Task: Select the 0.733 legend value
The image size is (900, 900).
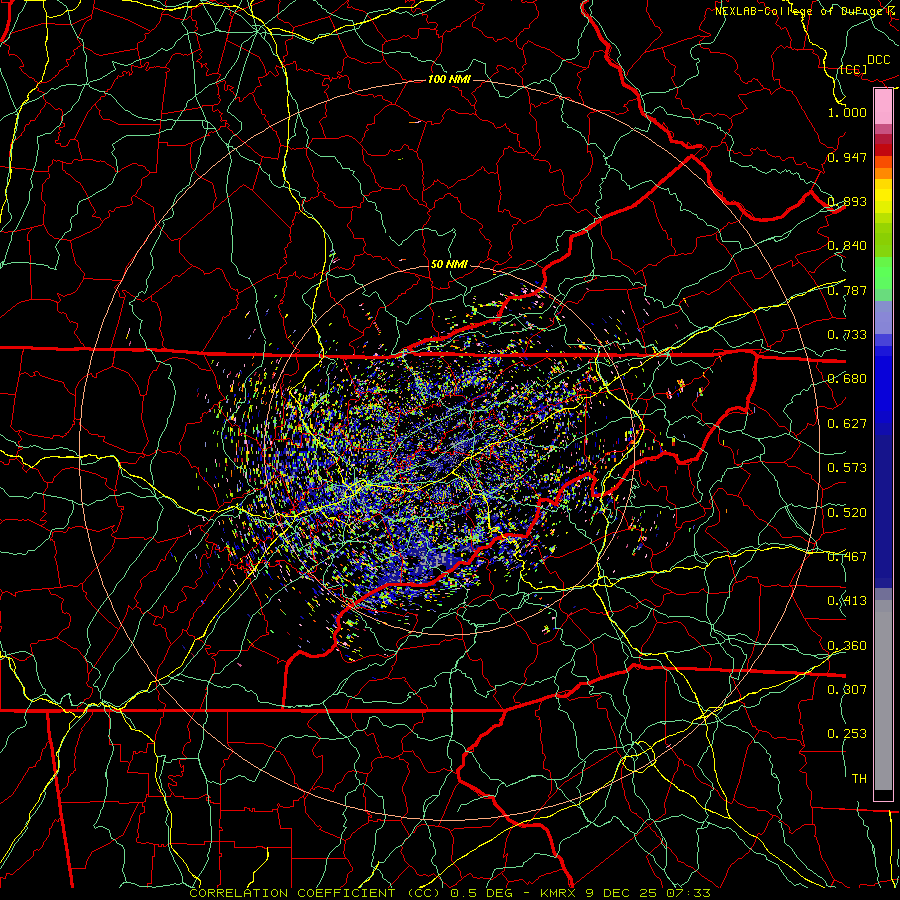Action: 847,335
